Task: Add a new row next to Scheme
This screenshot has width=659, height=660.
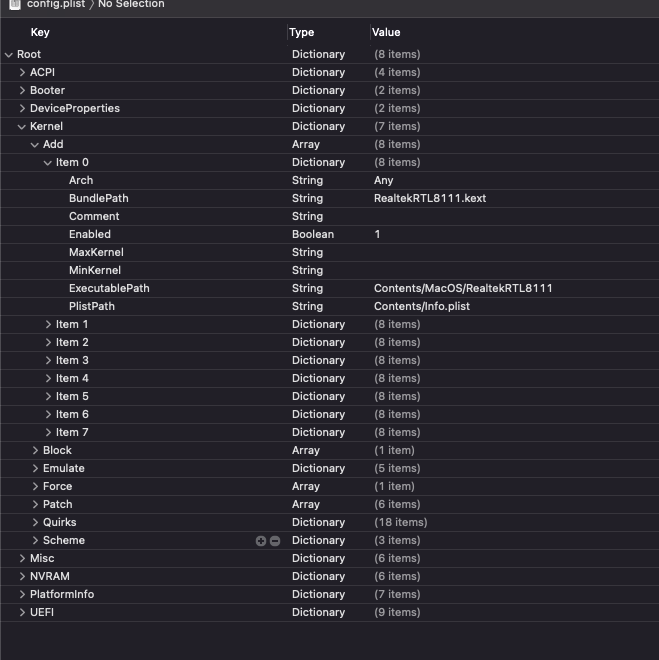Action: click(261, 541)
